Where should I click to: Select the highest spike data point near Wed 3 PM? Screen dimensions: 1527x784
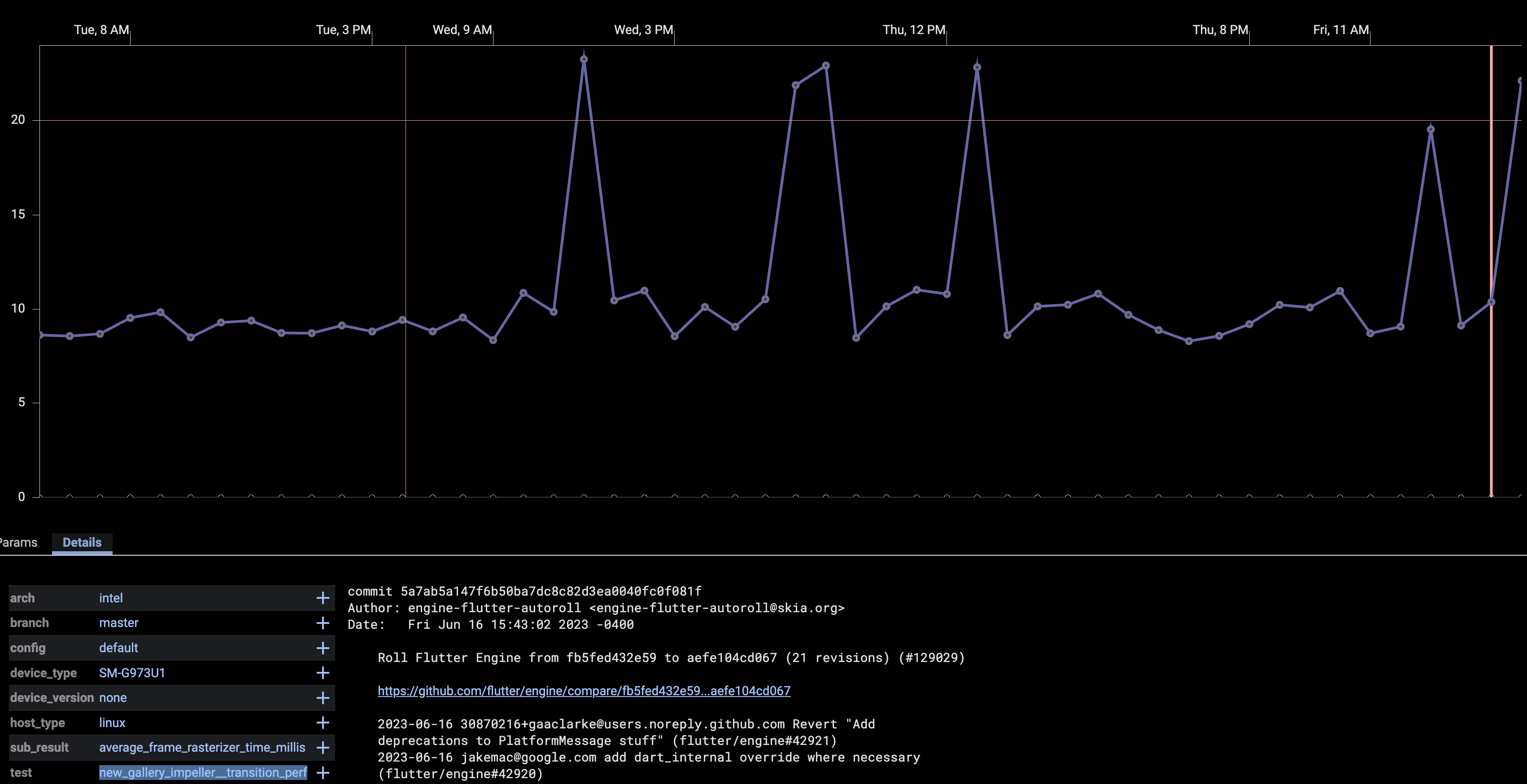coord(584,59)
